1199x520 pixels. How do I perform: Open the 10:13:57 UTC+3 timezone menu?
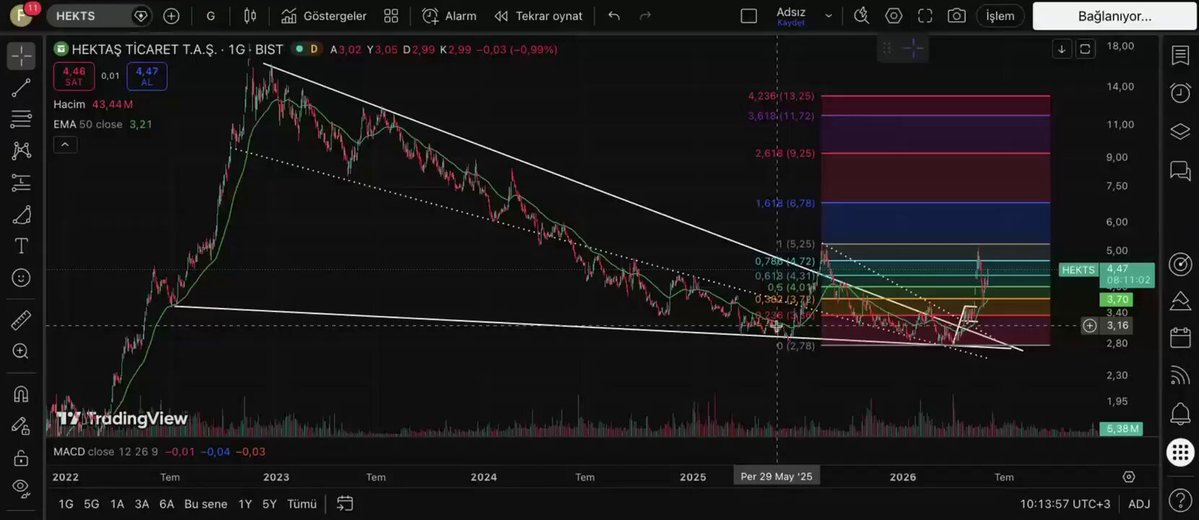(1065, 504)
